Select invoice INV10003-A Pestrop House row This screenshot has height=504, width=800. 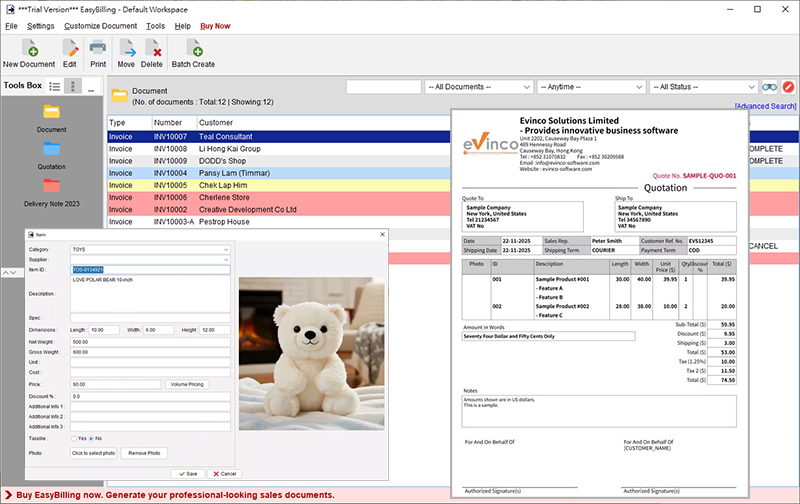tap(279, 222)
